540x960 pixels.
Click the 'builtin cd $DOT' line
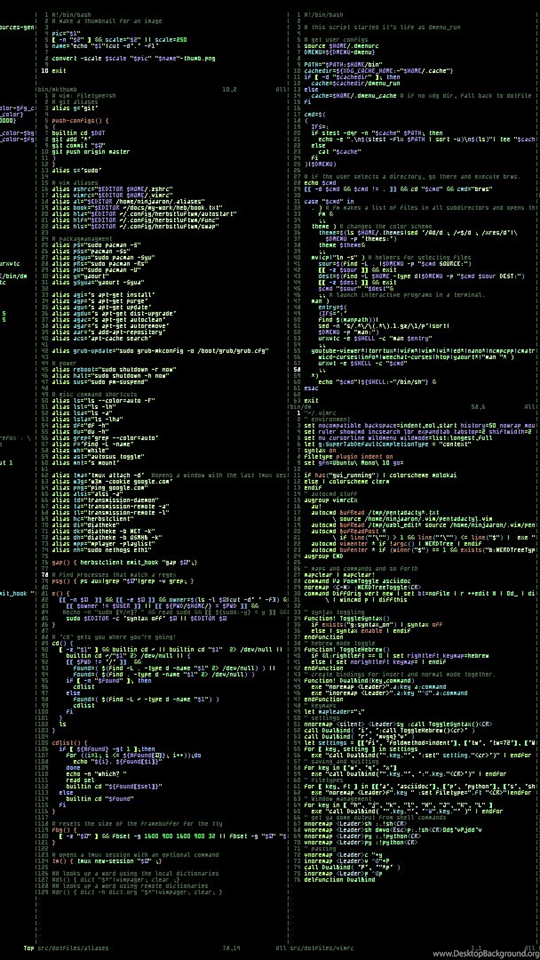click(x=78, y=133)
